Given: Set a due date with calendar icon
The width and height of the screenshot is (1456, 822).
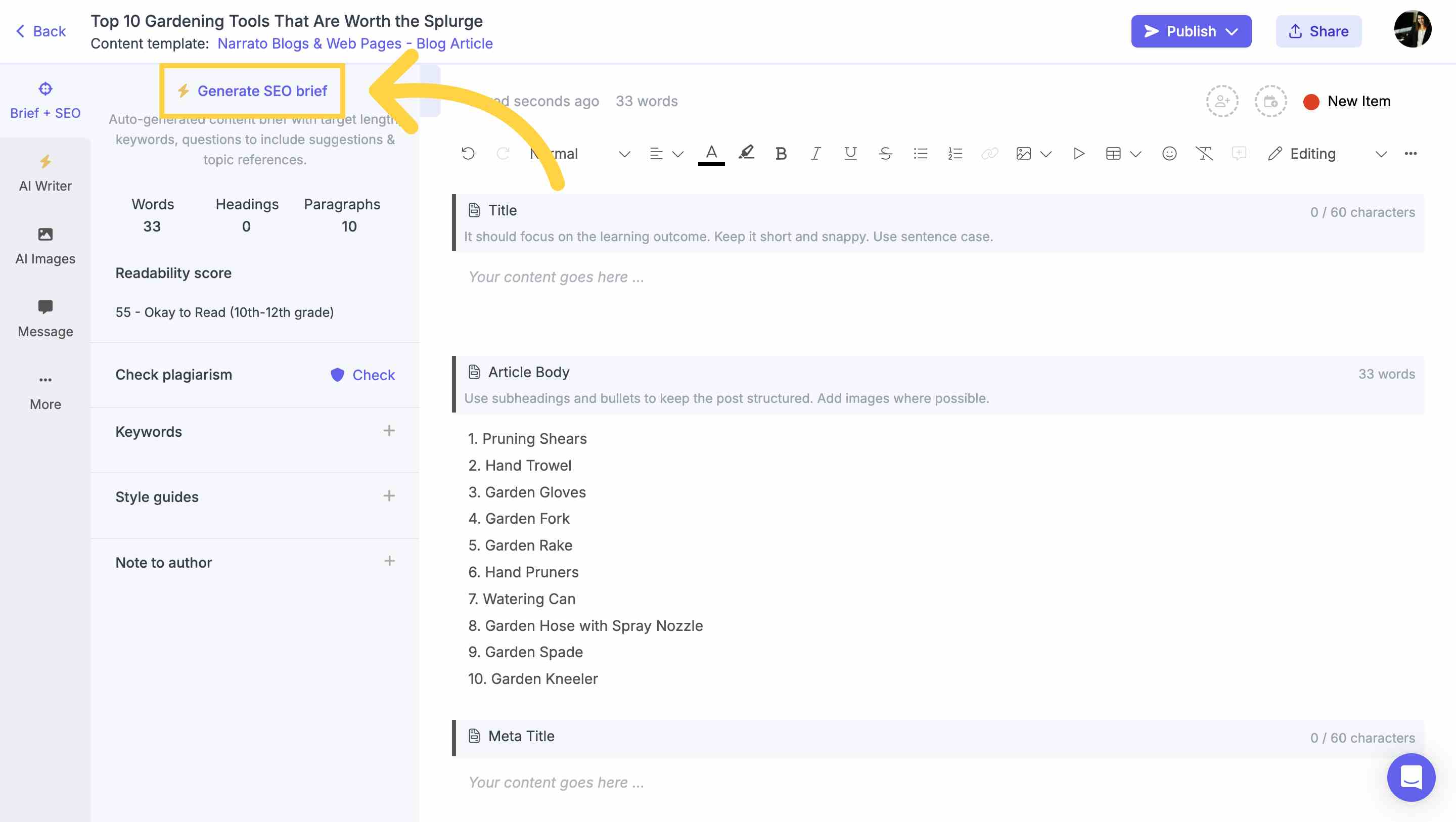Looking at the screenshot, I should pyautogui.click(x=1270, y=101).
